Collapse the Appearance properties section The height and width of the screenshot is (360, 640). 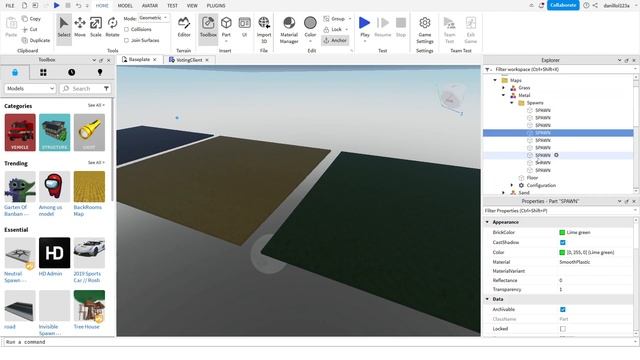click(x=487, y=222)
